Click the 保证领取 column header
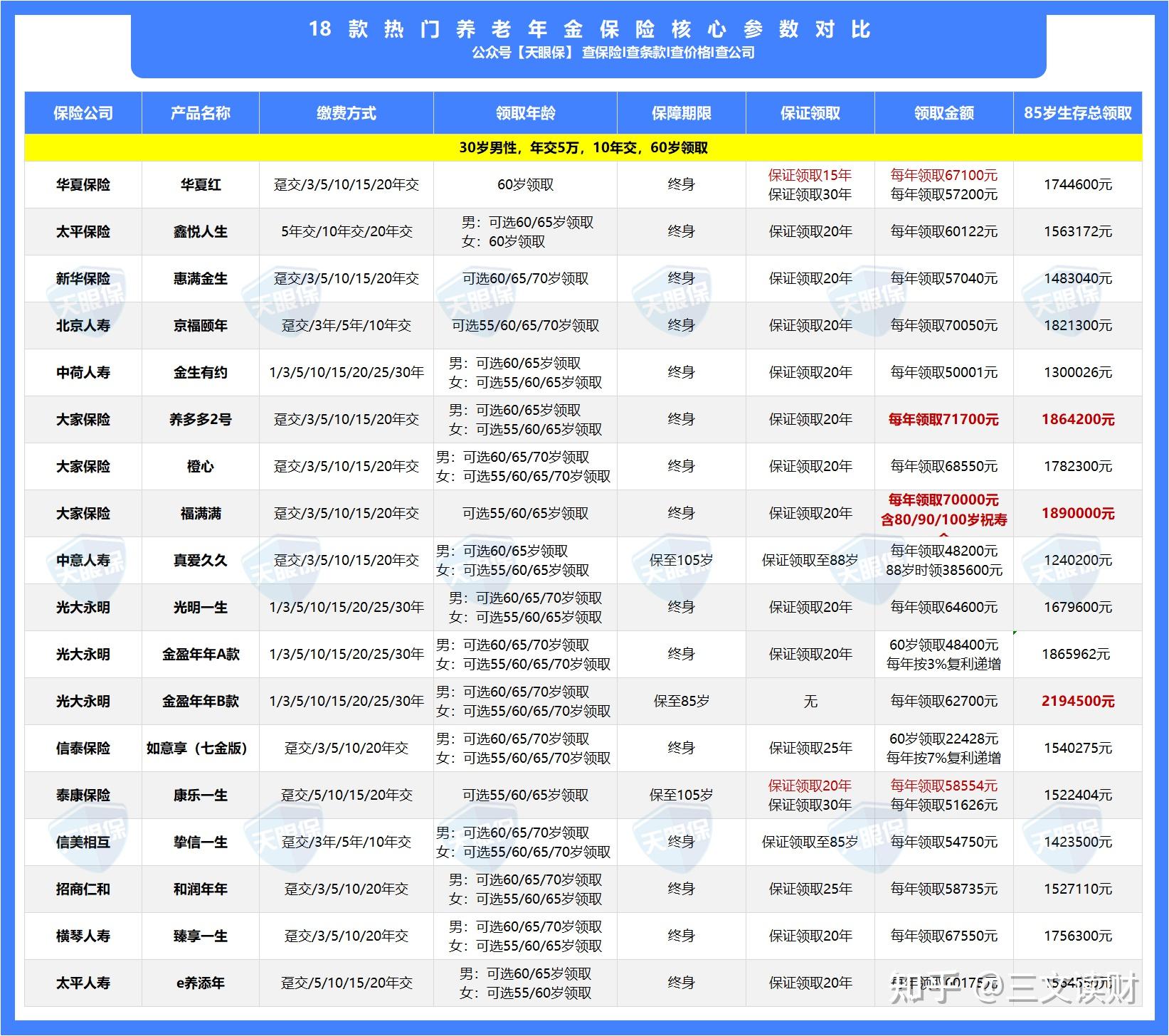The height and width of the screenshot is (1036, 1169). (810, 113)
